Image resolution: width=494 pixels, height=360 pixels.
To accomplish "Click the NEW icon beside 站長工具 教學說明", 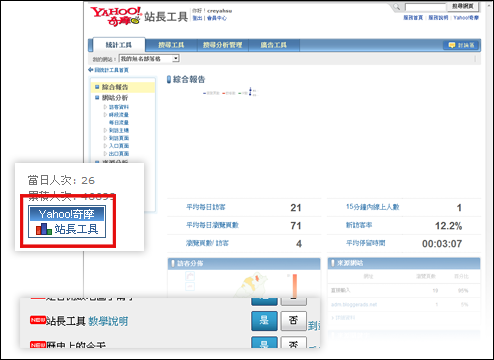I will pos(38,320).
